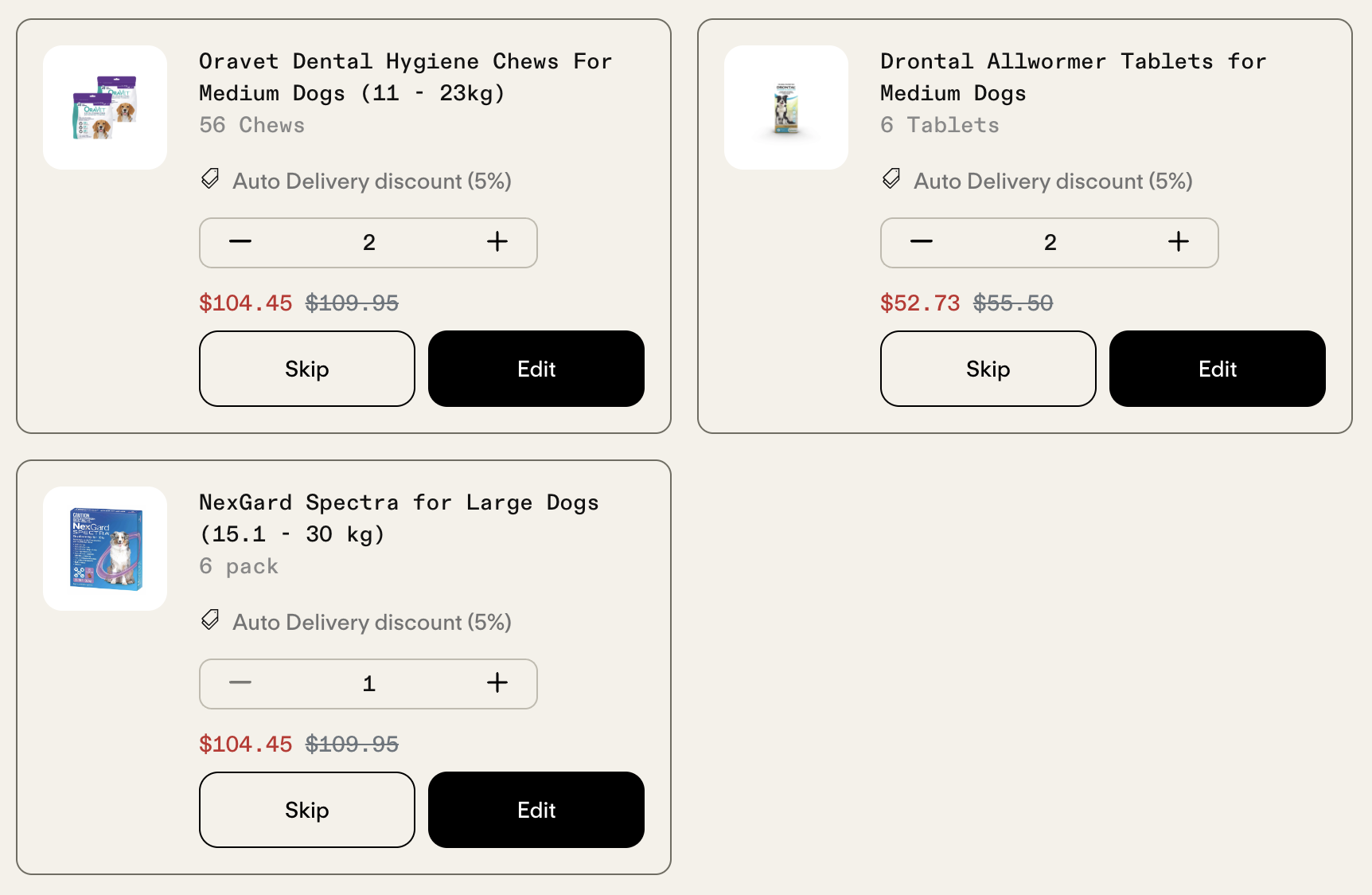Click discount tag icon under Oravet Chews
This screenshot has width=1372, height=895.
[x=210, y=179]
